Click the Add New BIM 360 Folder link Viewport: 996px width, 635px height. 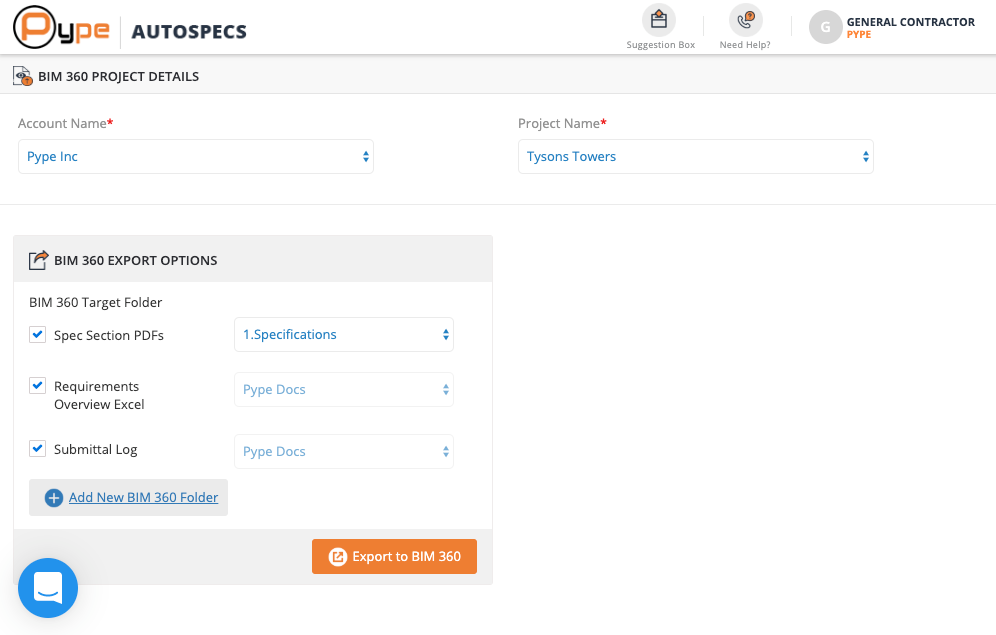click(x=143, y=498)
